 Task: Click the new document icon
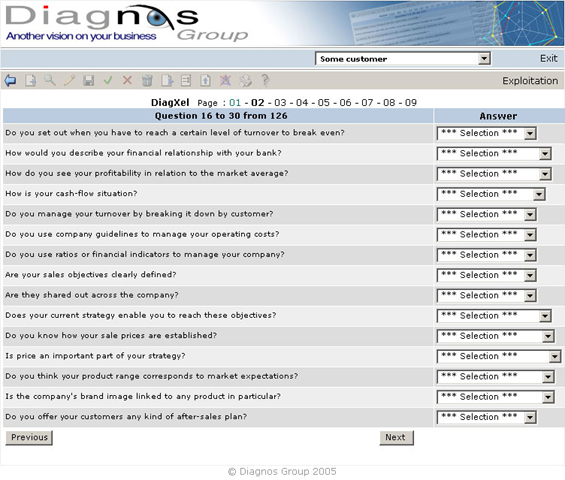30,80
